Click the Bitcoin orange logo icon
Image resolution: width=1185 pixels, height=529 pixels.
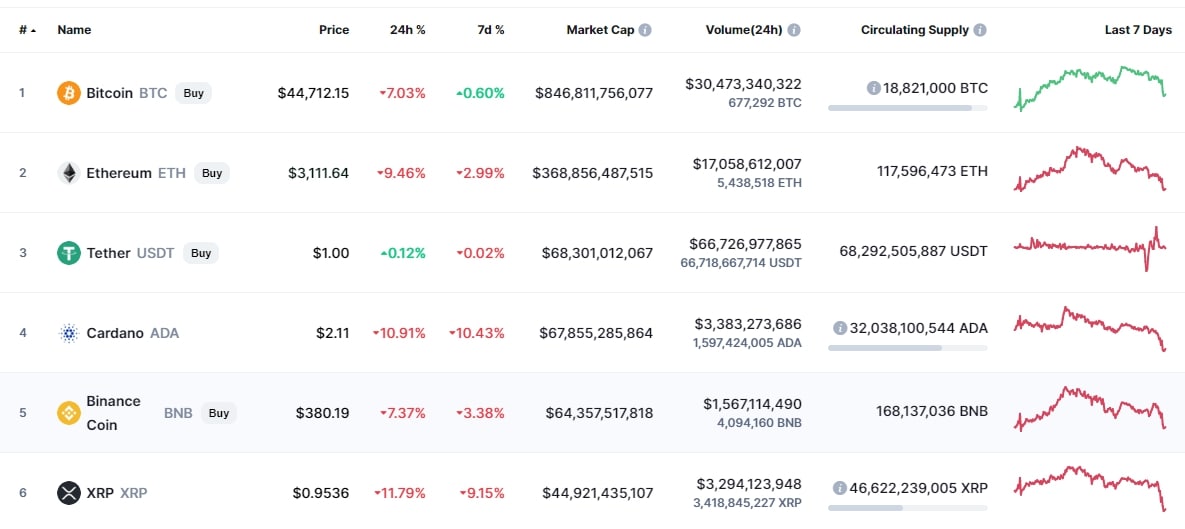pyautogui.click(x=69, y=93)
